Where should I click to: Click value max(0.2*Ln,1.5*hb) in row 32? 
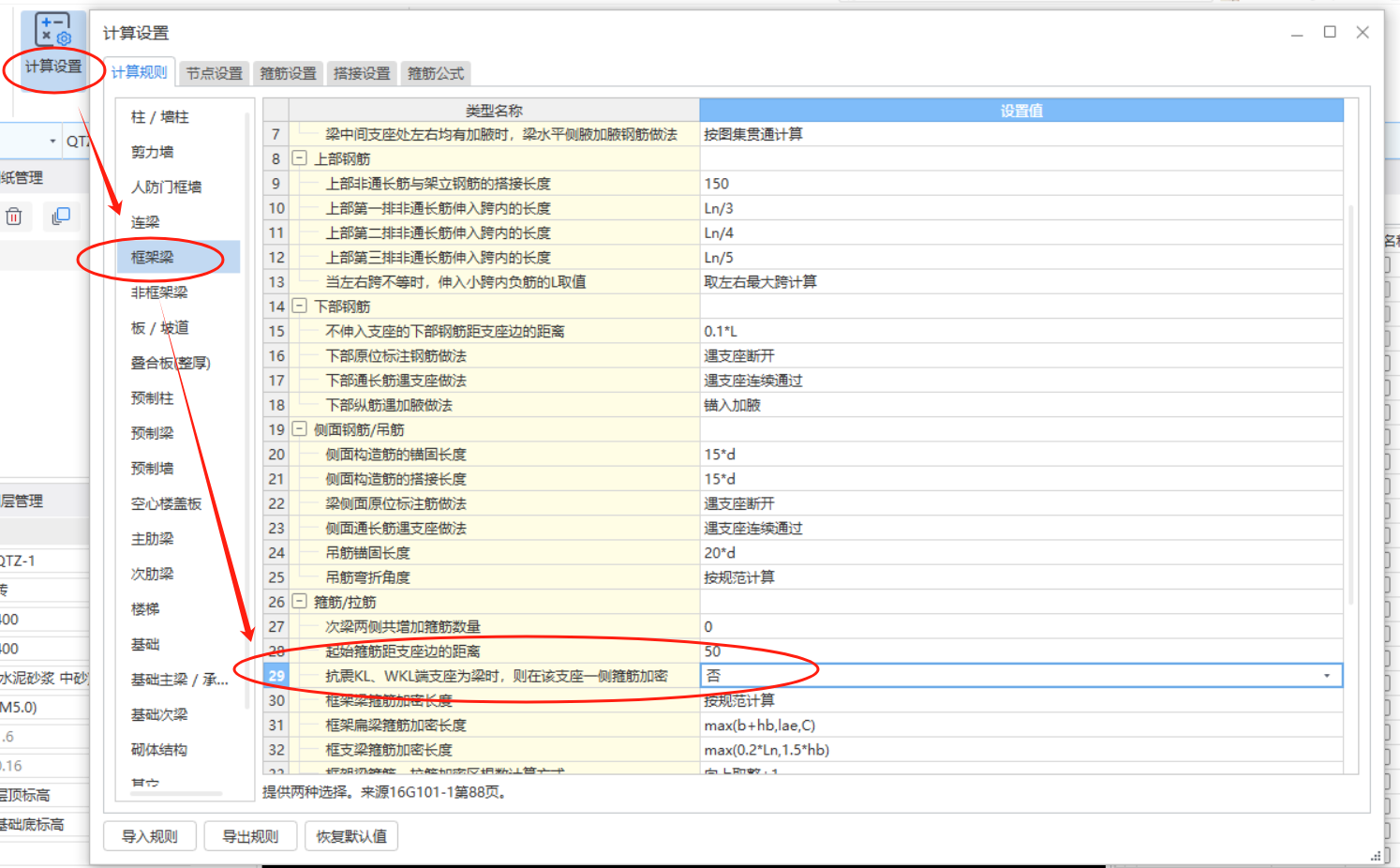pyautogui.click(x=1021, y=749)
